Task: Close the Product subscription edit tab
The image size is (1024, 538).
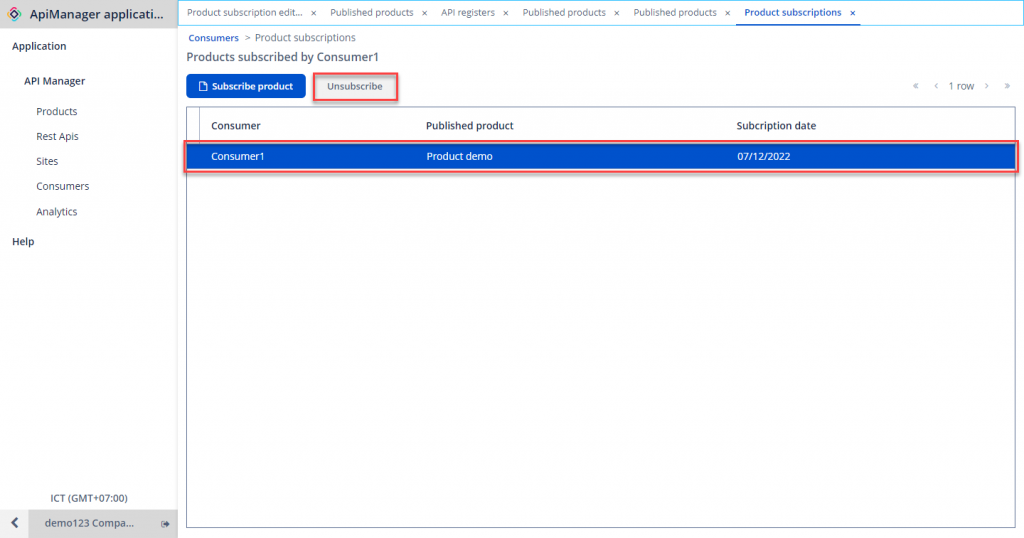Action: (x=313, y=13)
